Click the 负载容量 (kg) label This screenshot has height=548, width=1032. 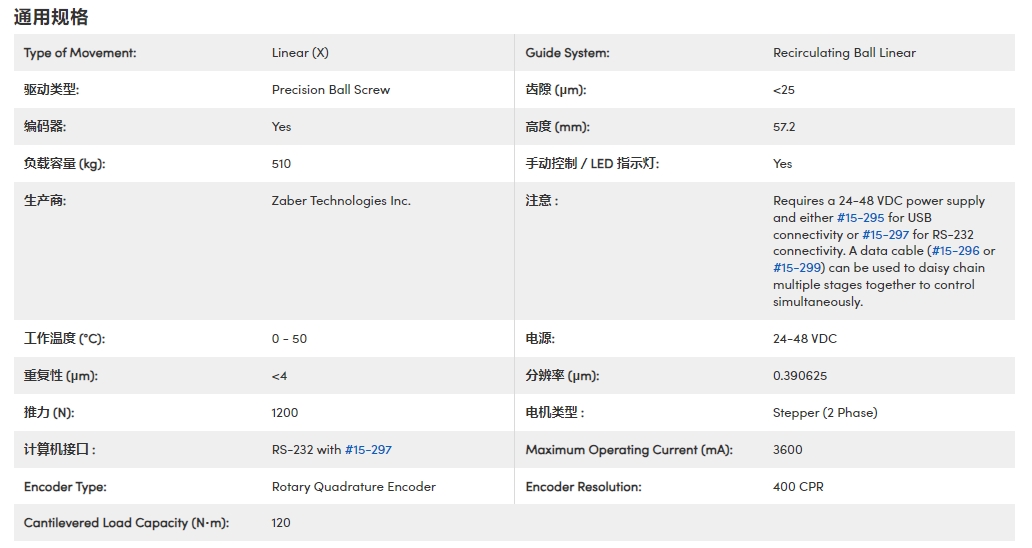(64, 164)
